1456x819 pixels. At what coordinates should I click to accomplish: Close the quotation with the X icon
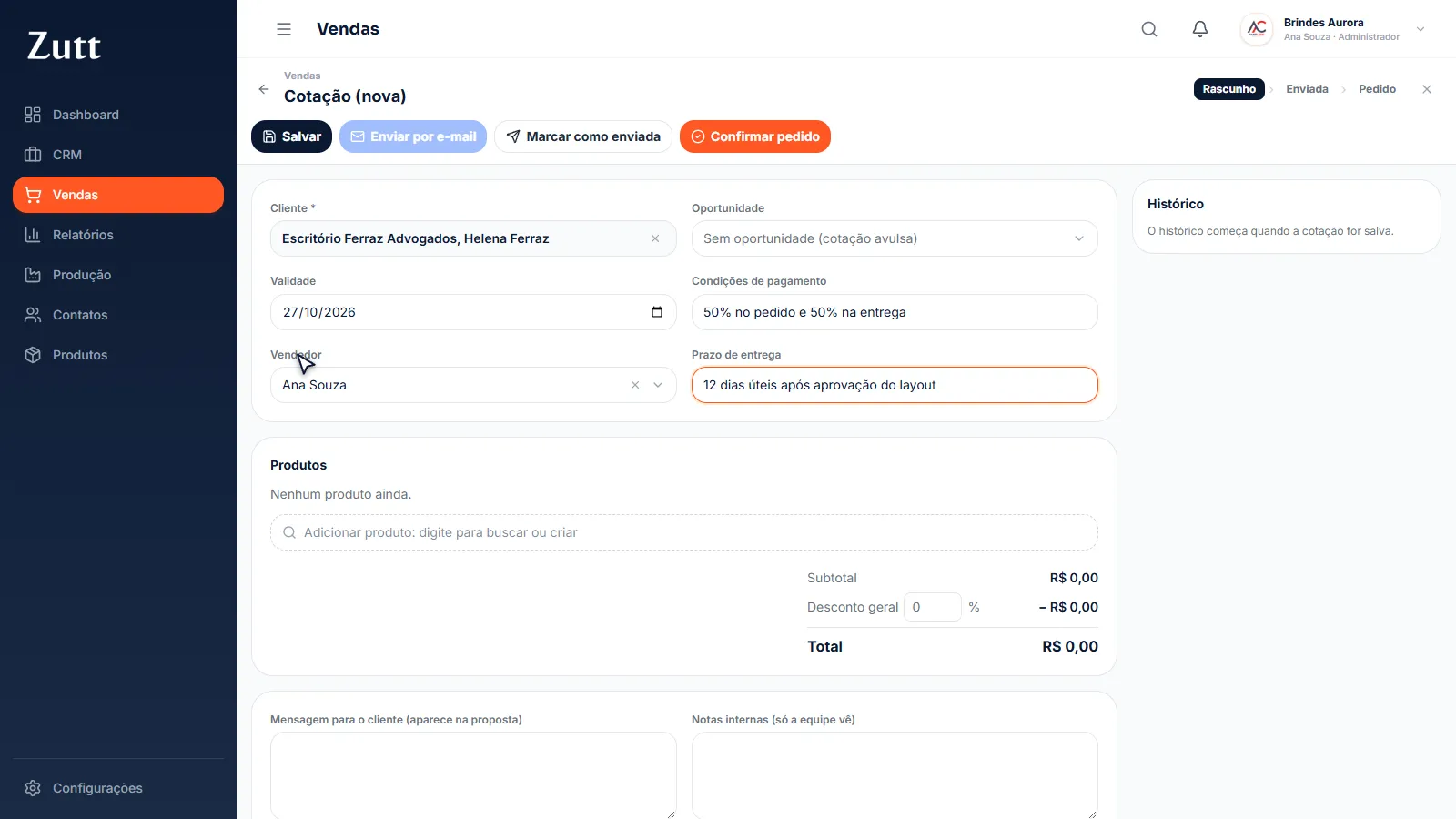[1427, 89]
